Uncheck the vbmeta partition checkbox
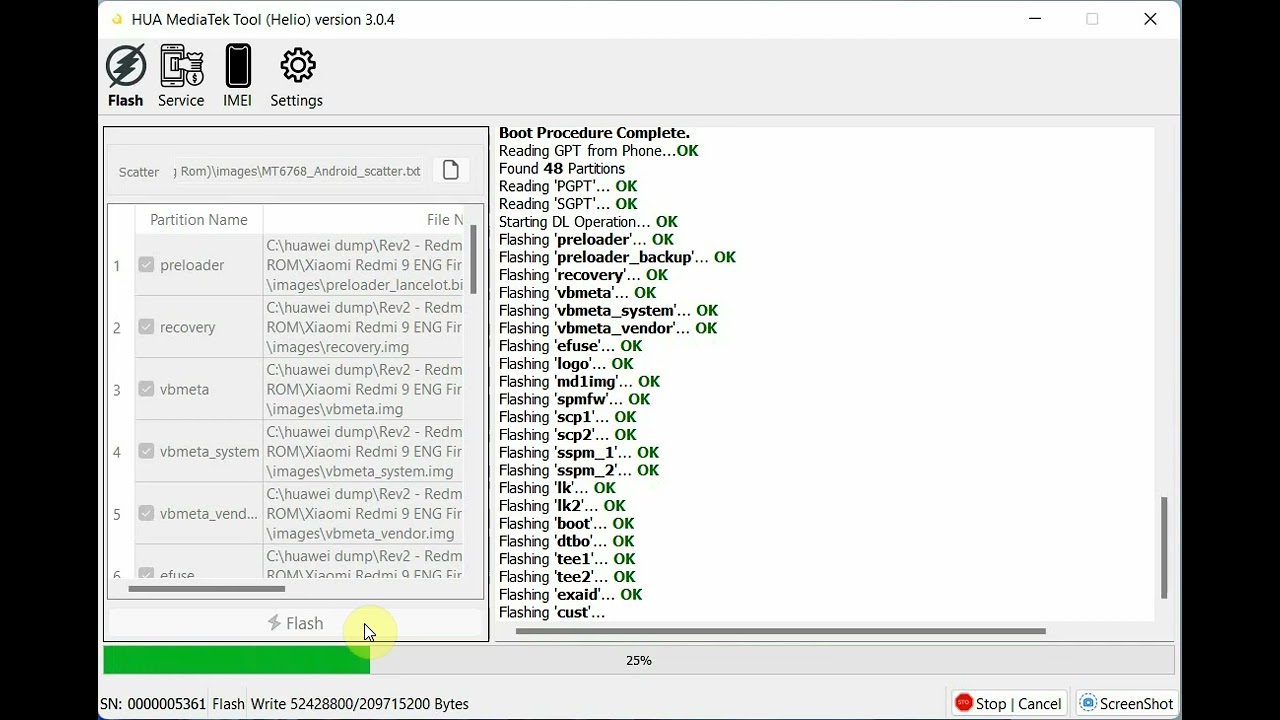 (x=146, y=389)
